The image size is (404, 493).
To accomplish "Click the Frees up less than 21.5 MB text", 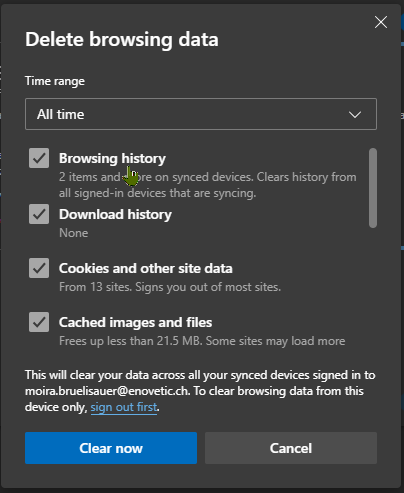I will [x=202, y=341].
